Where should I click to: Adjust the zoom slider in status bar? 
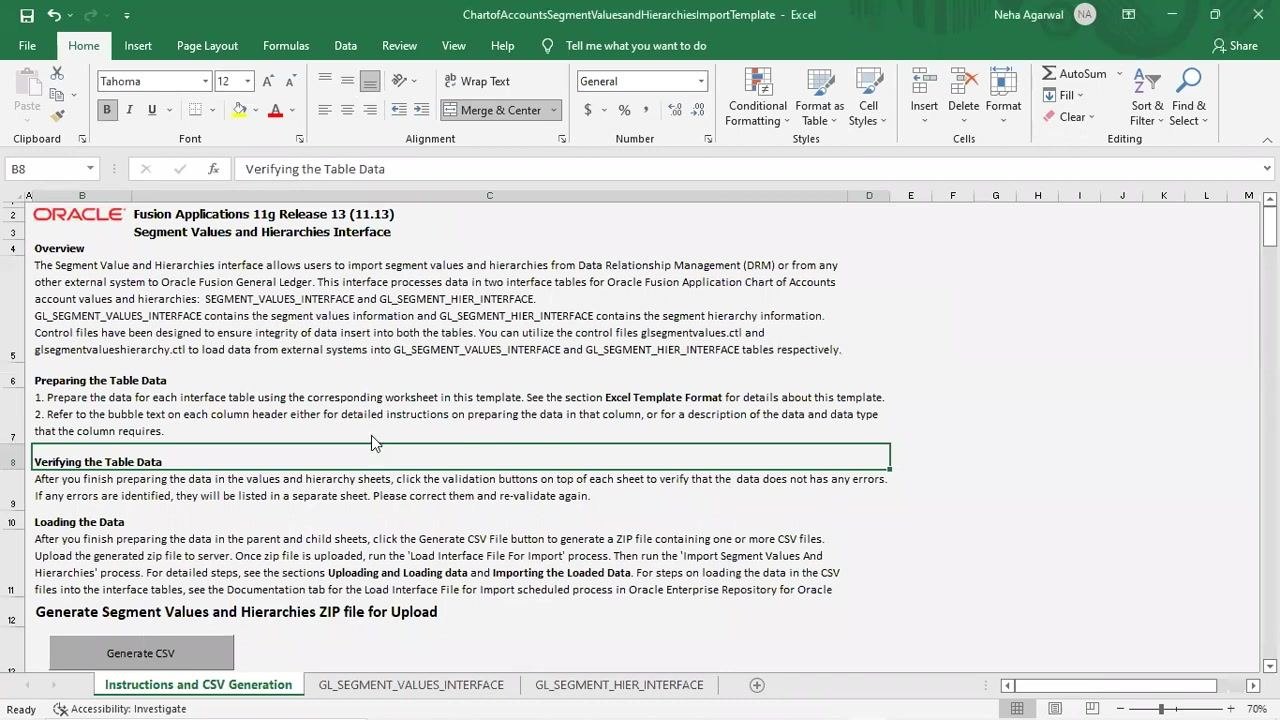(1161, 709)
